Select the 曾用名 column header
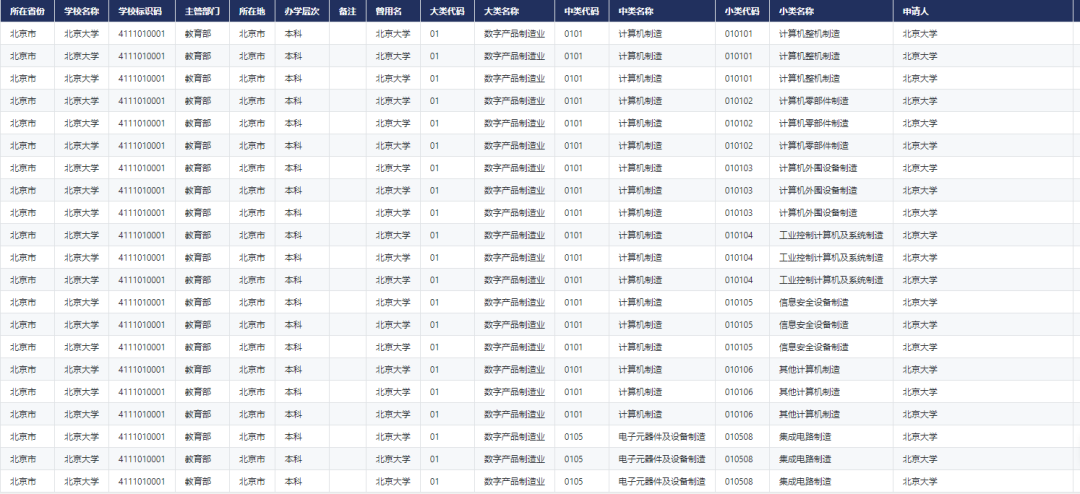Viewport: 1080px width, 494px height. click(x=393, y=12)
